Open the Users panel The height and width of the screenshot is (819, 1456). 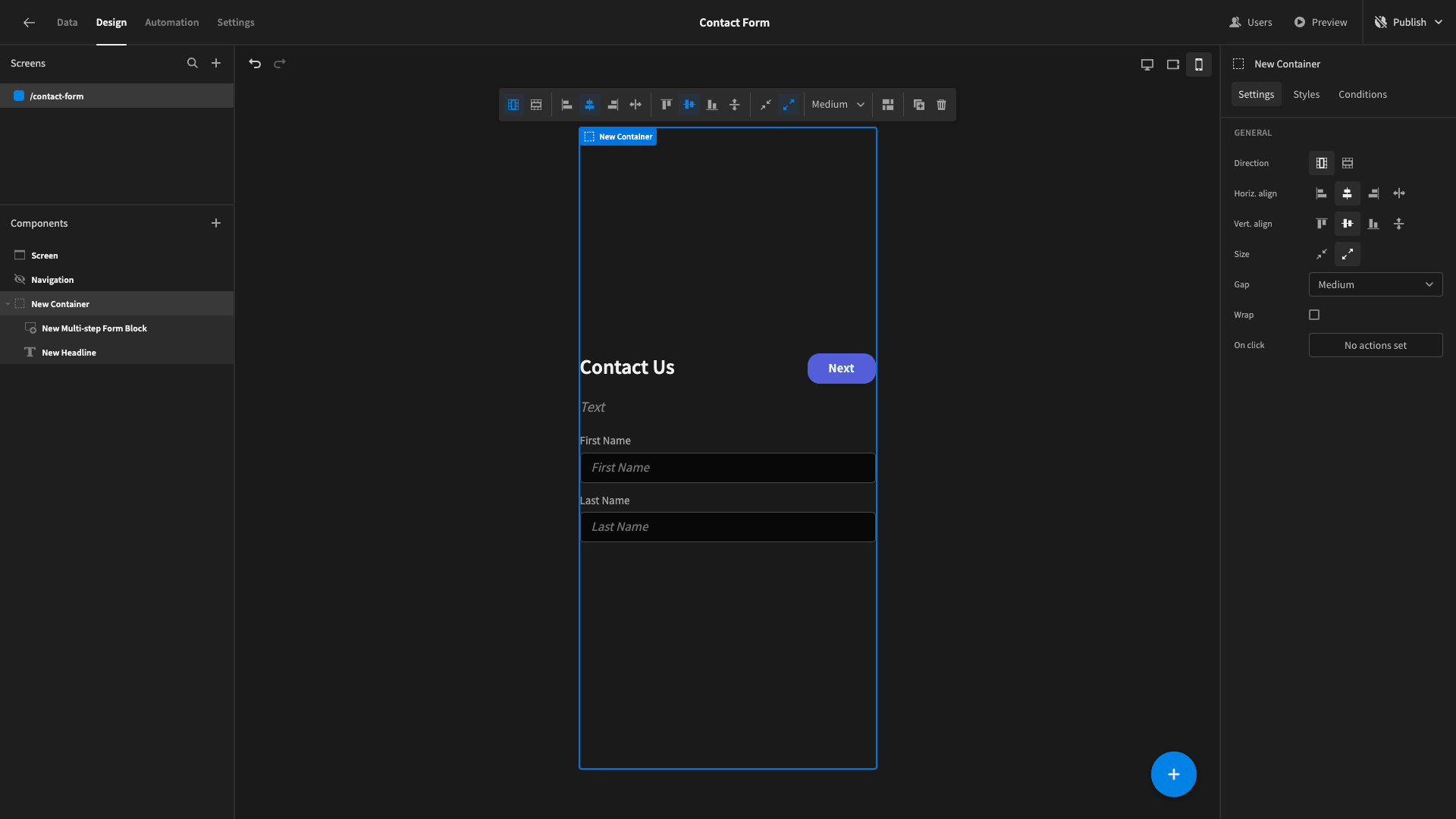coord(1250,23)
